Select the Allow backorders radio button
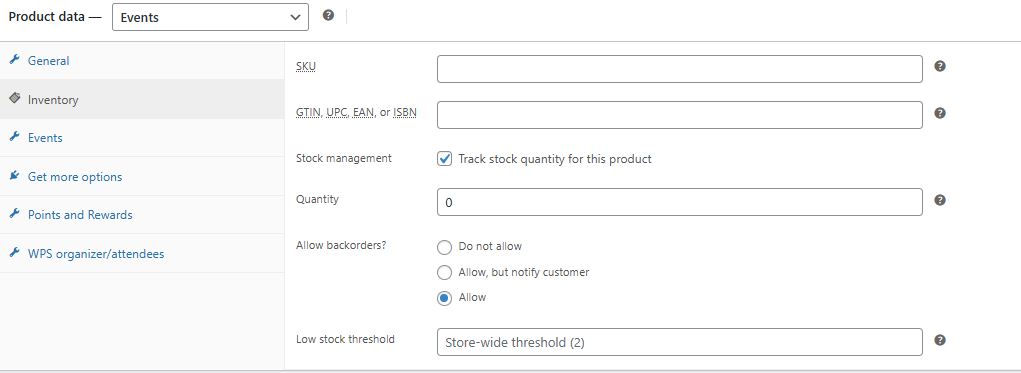The height and width of the screenshot is (373, 1021). 444,298
